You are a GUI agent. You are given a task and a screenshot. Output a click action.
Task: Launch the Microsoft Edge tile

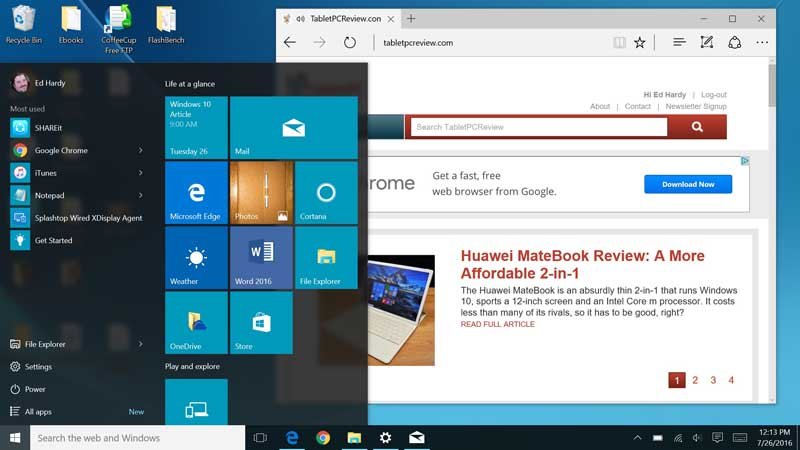click(196, 193)
